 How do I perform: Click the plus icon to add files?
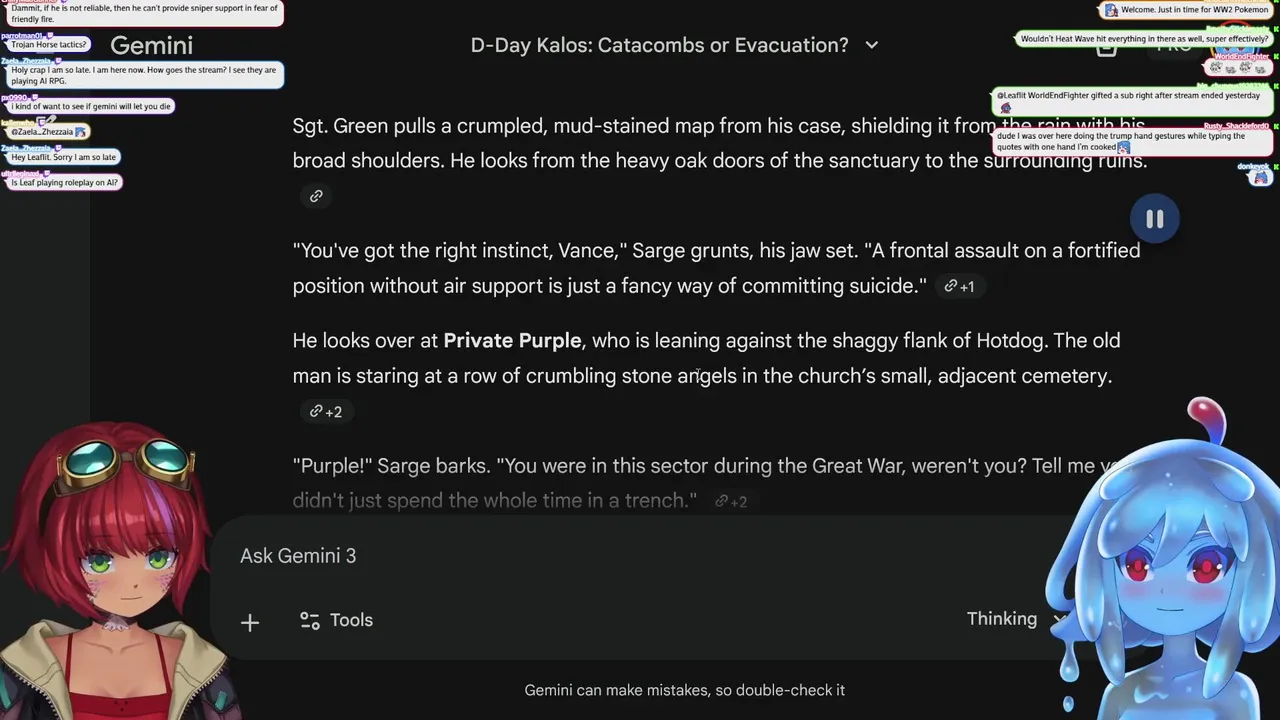[250, 622]
